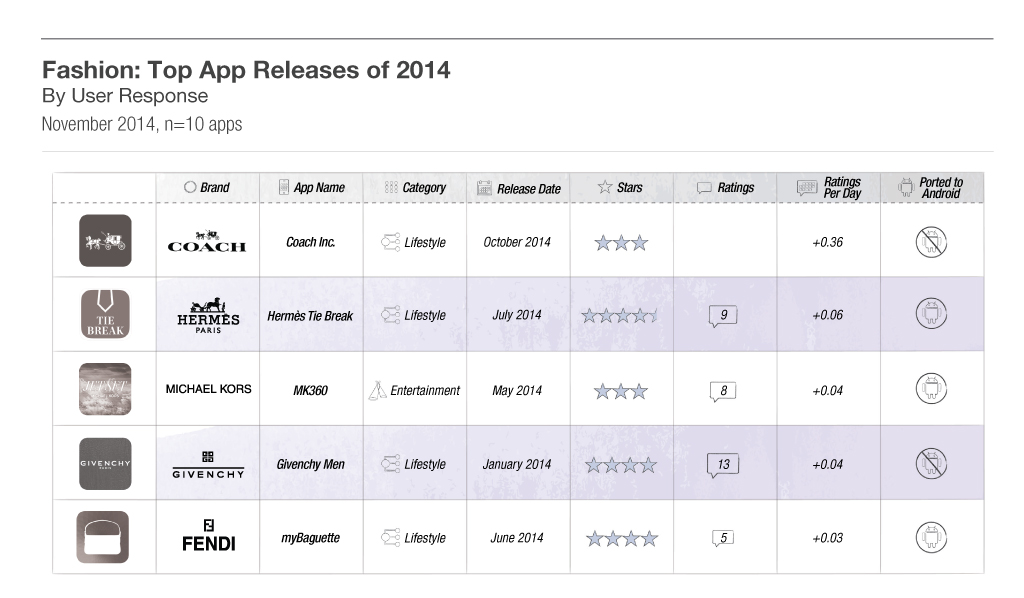This screenshot has width=1024, height=598.
Task: Click the phone icon next to App Name
Action: [283, 187]
